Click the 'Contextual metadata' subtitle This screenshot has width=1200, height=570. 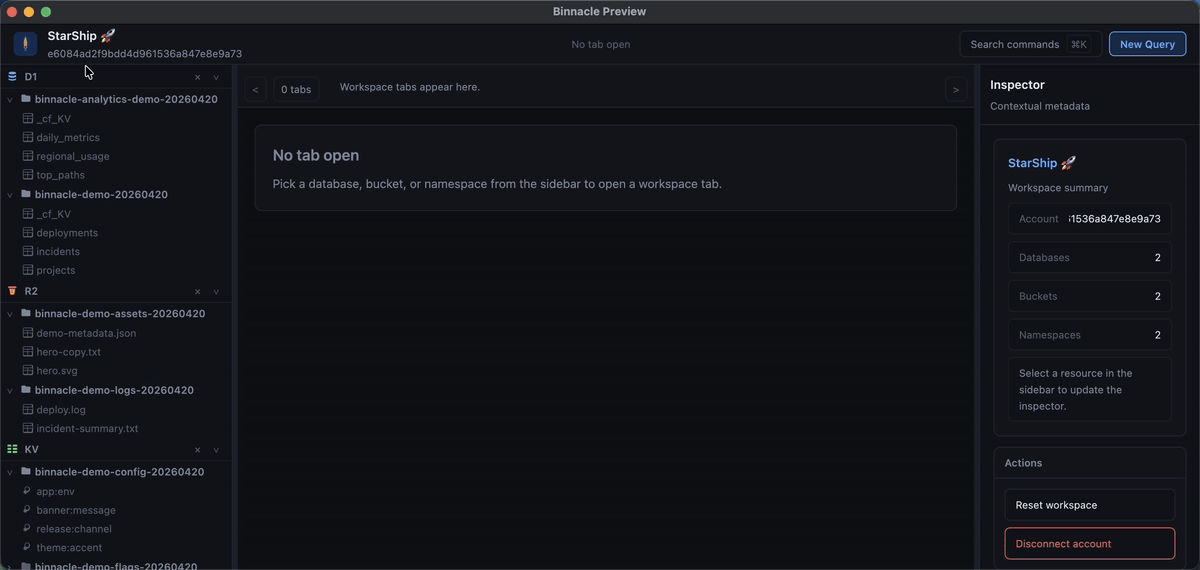click(1040, 106)
